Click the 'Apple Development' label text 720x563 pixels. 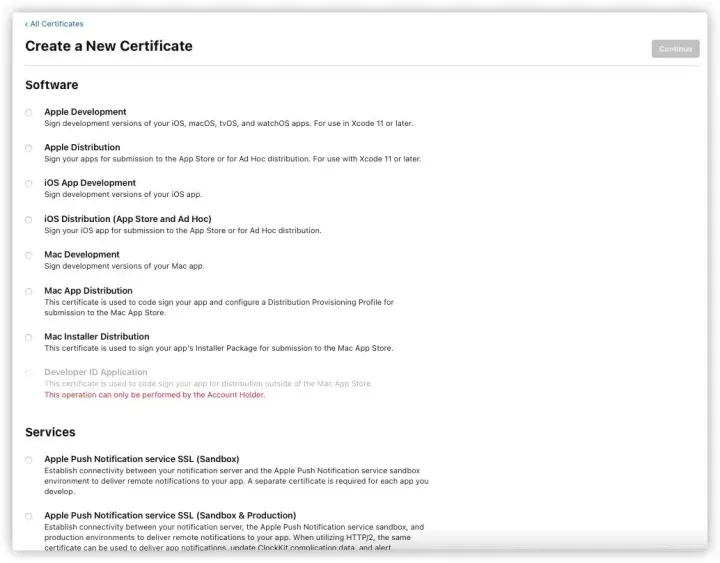[x=85, y=112]
